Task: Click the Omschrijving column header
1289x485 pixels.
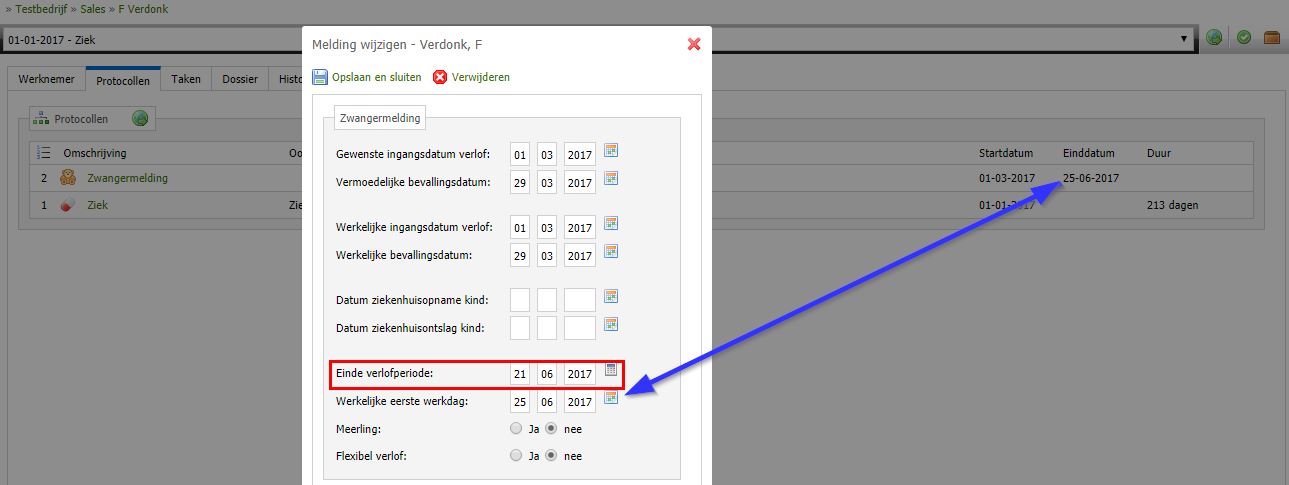Action: [x=94, y=153]
